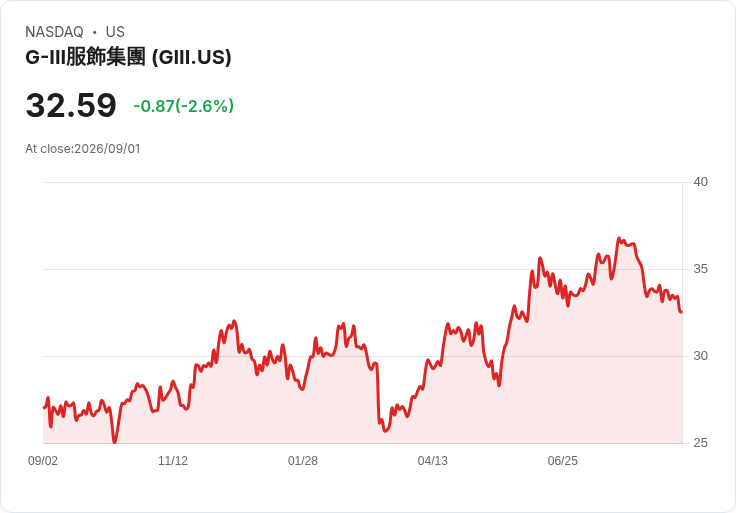Viewport: 736px width, 513px height.
Task: Click the chart's lowest dip touching 25
Action: [x=115, y=442]
